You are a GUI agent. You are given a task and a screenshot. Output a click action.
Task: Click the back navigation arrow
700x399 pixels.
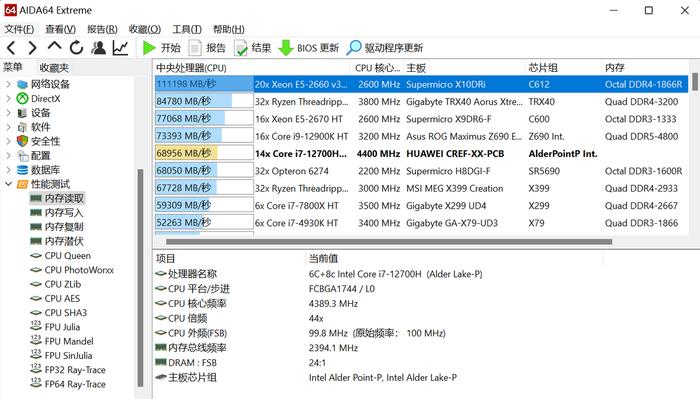pyautogui.click(x=12, y=47)
